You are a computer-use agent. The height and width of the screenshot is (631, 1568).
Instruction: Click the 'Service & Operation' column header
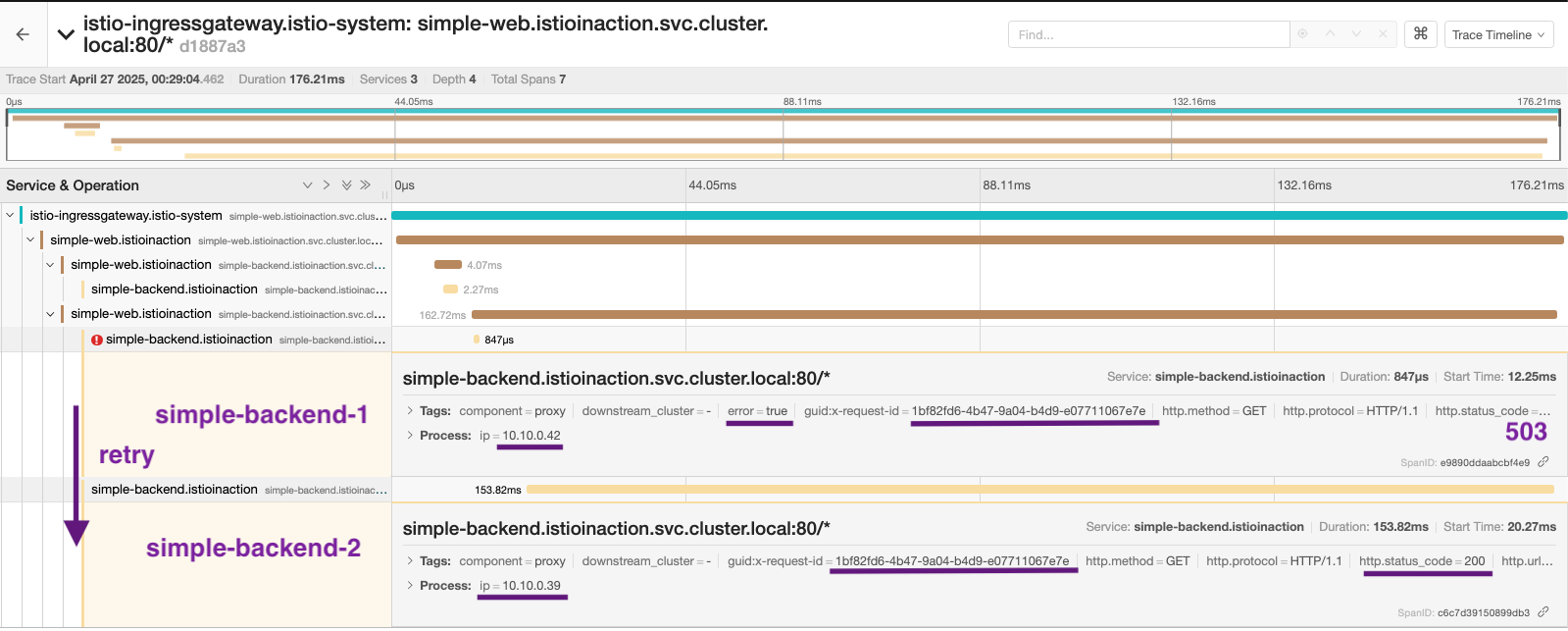pos(73,185)
